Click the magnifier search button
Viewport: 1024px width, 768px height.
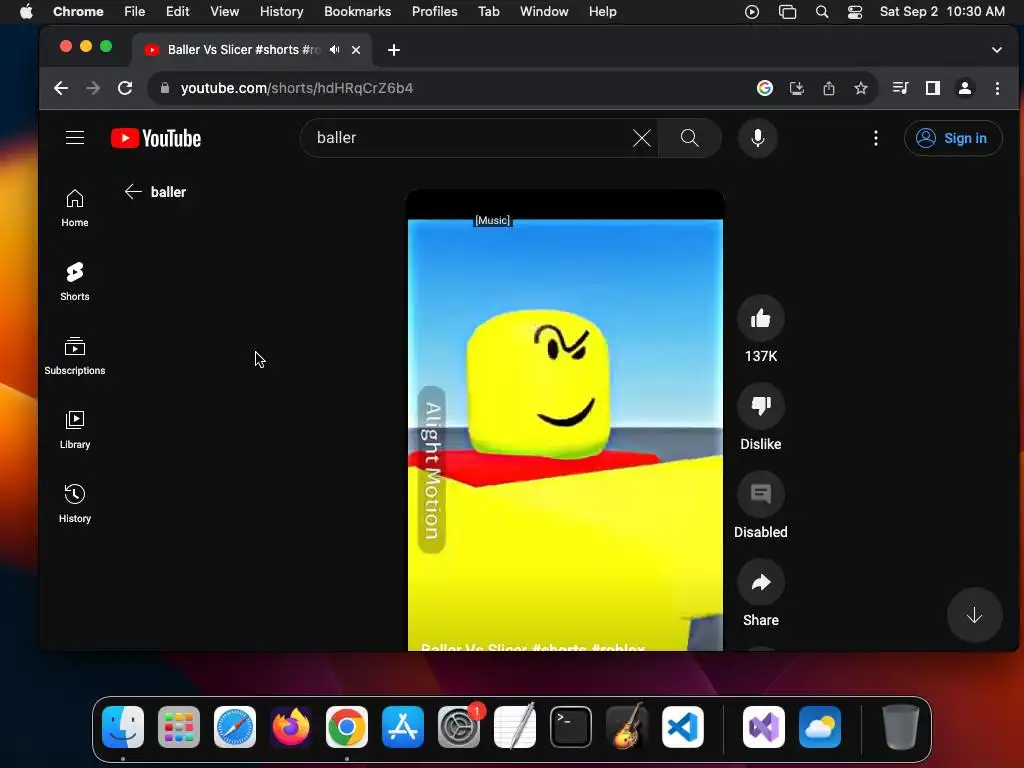(690, 138)
